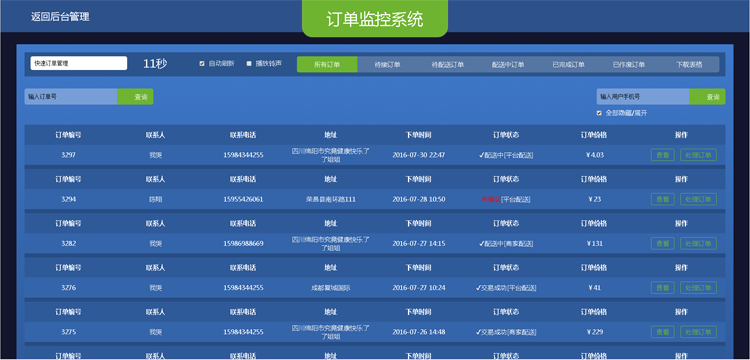
Task: Toggle the 全部隐藏/展开 checkbox
Action: (x=599, y=113)
